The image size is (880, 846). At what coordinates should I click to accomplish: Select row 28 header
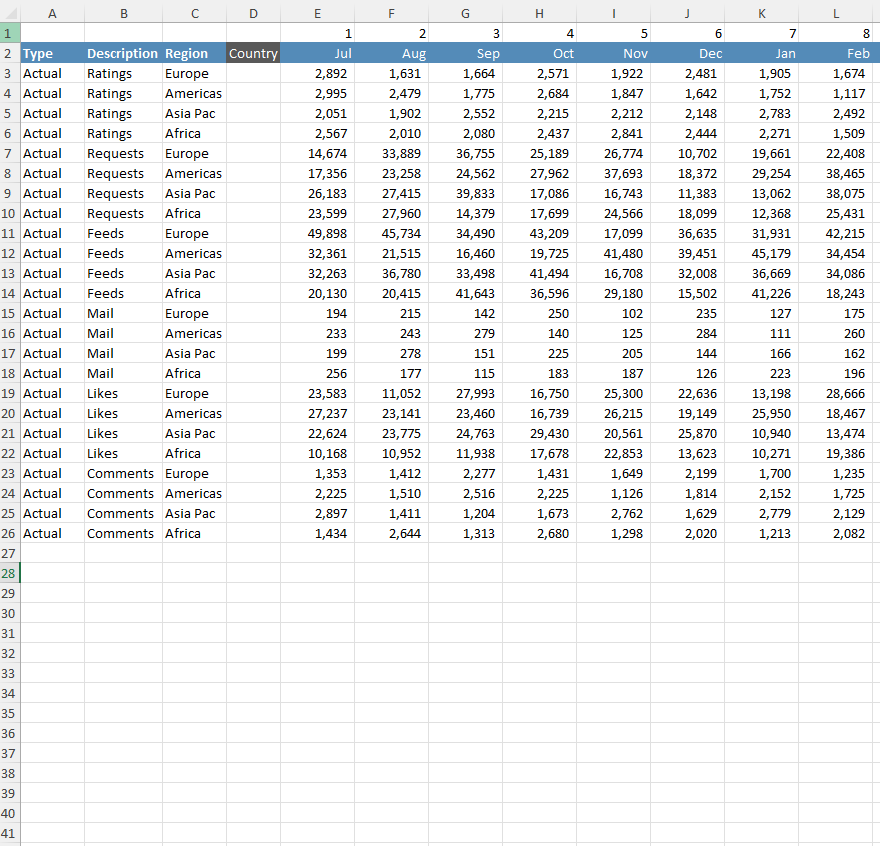(x=8, y=573)
